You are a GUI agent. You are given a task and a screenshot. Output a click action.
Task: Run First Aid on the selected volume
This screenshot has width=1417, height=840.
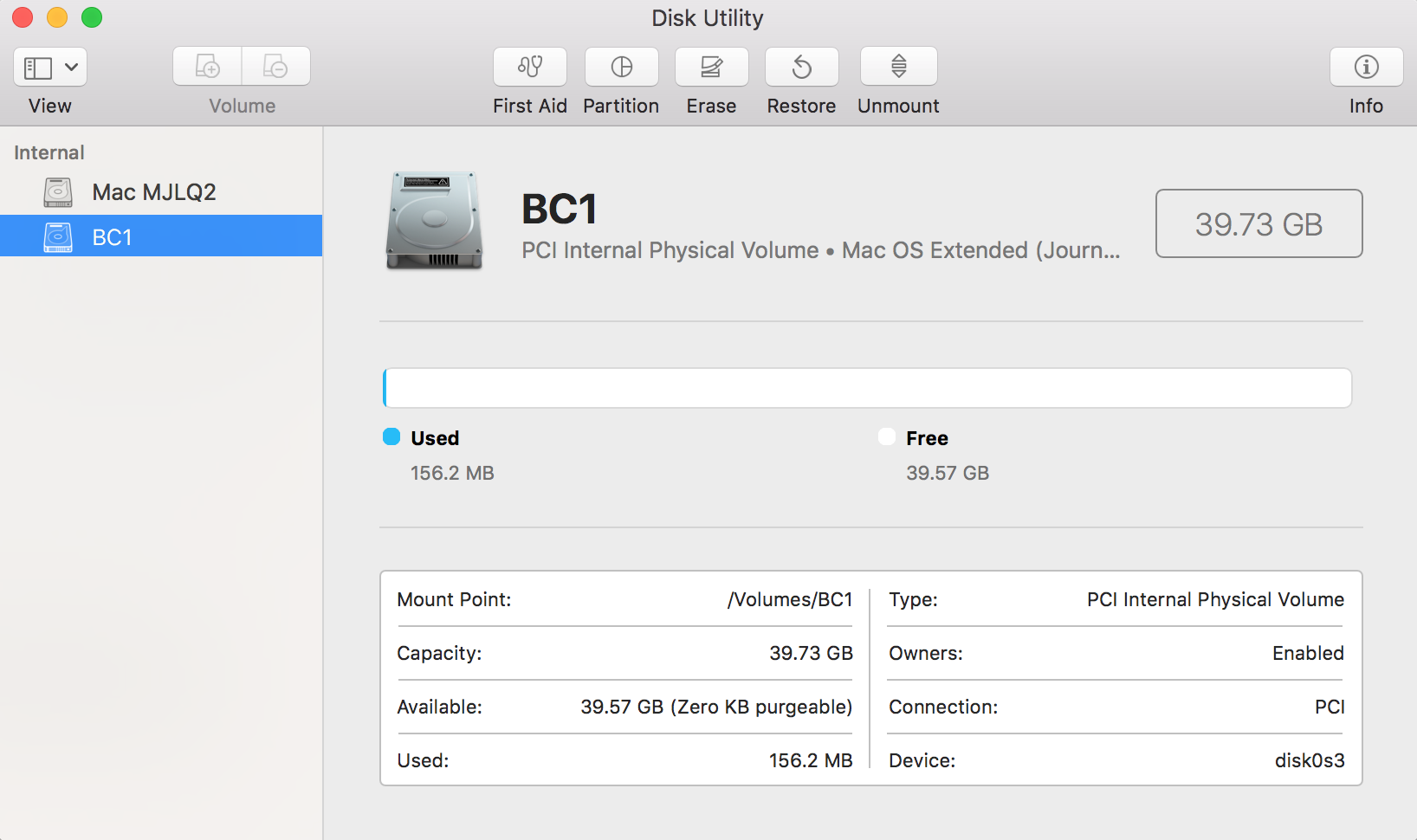click(530, 67)
